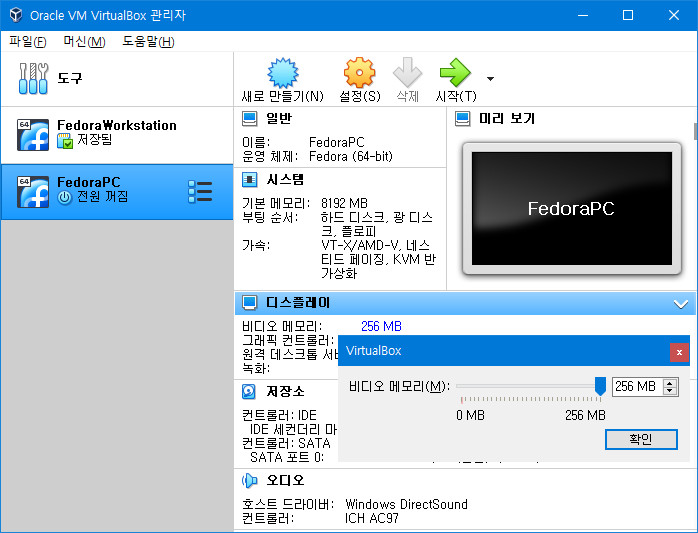Click the details panel vertical scrollbar

click(695, 131)
